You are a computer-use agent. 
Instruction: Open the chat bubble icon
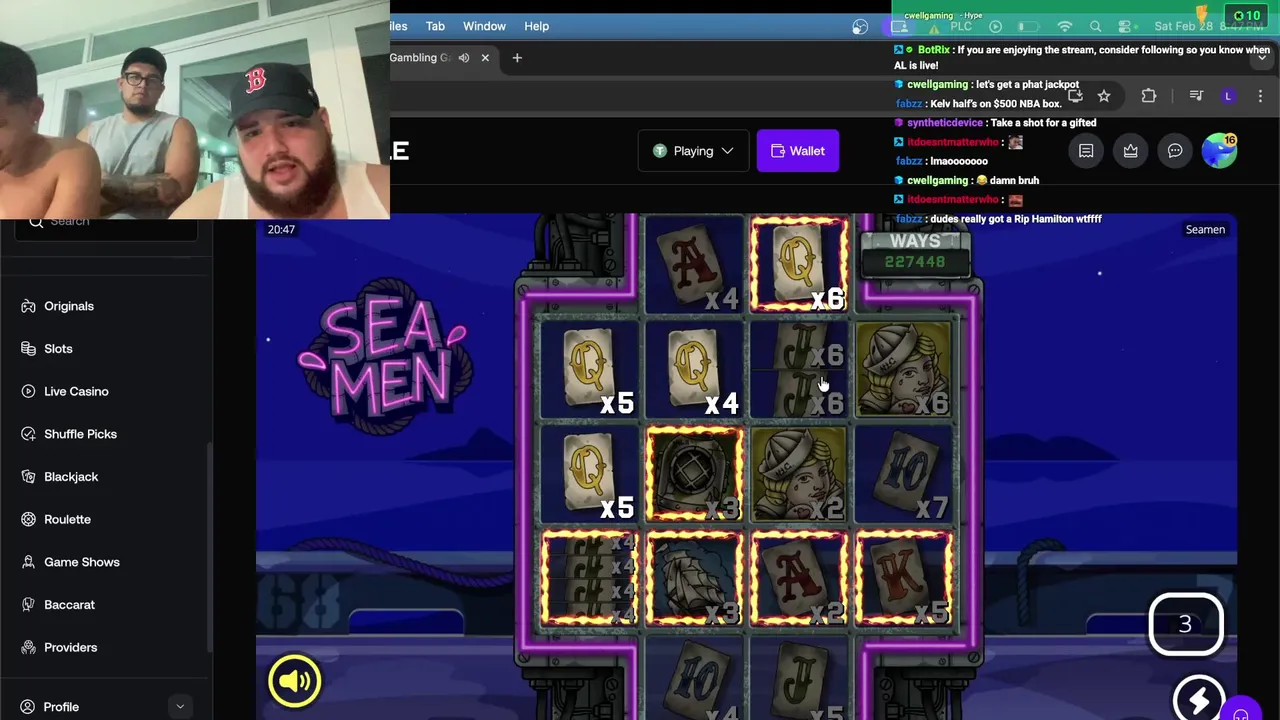click(1175, 151)
